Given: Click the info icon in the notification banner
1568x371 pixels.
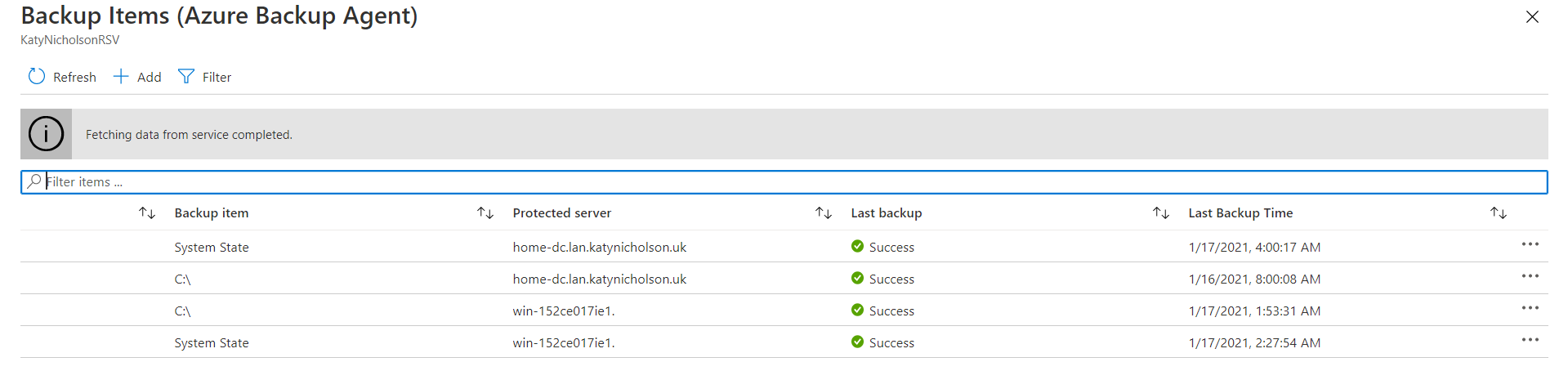Looking at the screenshot, I should (46, 134).
